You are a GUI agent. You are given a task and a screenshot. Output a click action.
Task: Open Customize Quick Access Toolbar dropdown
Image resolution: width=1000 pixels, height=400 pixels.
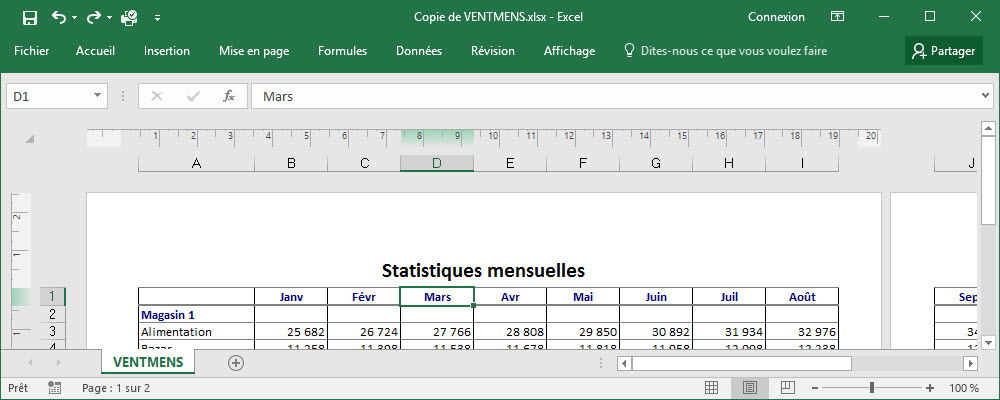pyautogui.click(x=157, y=17)
